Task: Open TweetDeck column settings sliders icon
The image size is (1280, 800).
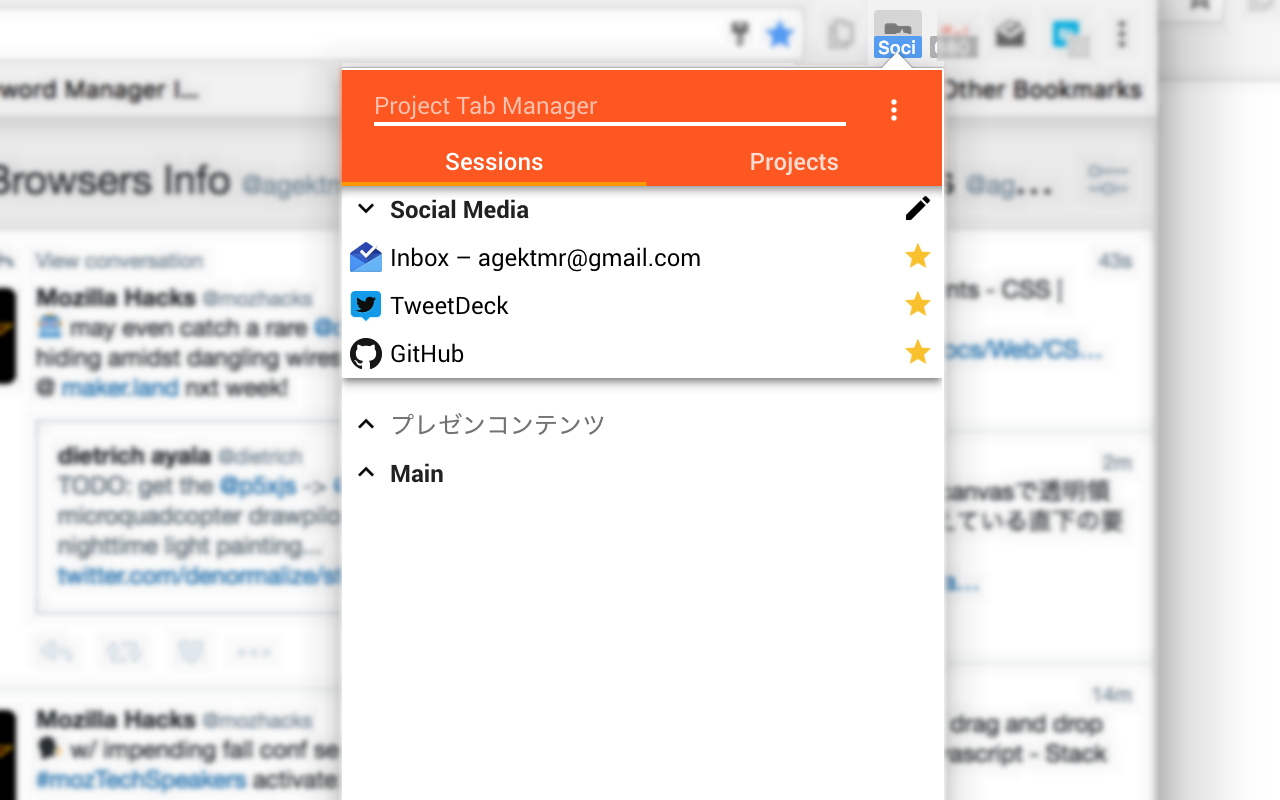Action: [x=1108, y=180]
